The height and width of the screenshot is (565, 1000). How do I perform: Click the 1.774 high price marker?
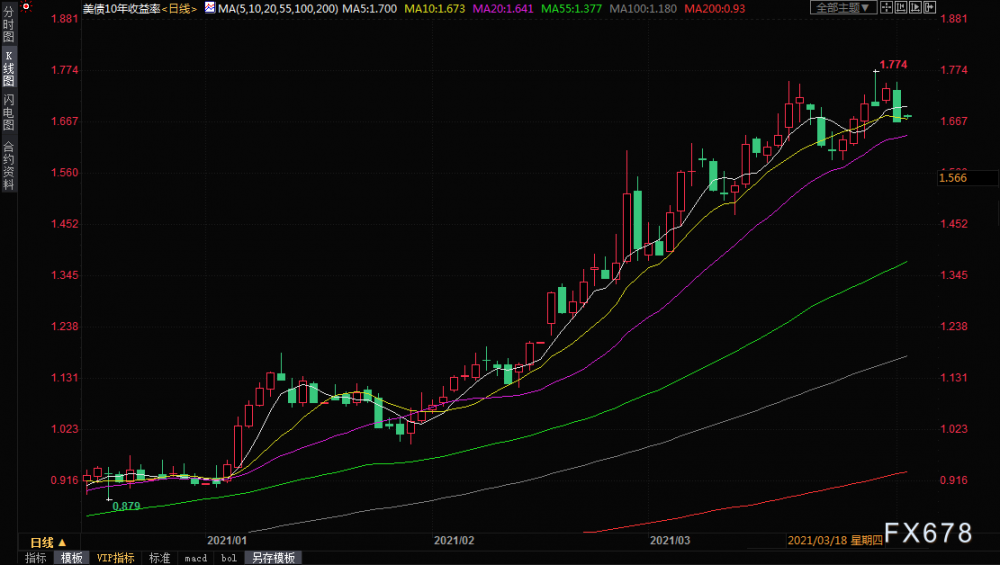click(893, 64)
